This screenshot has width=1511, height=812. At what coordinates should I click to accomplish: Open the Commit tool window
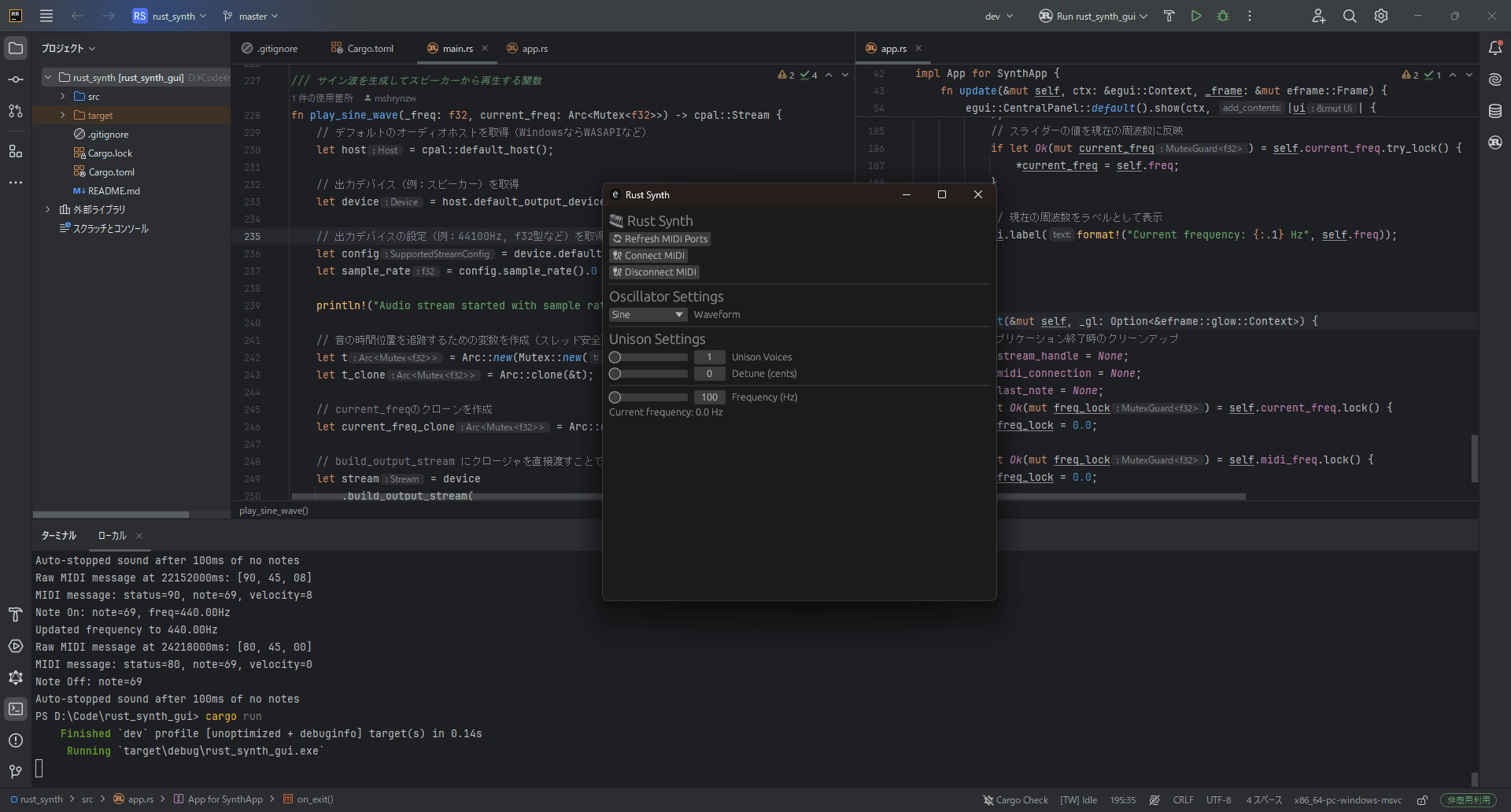tap(16, 79)
